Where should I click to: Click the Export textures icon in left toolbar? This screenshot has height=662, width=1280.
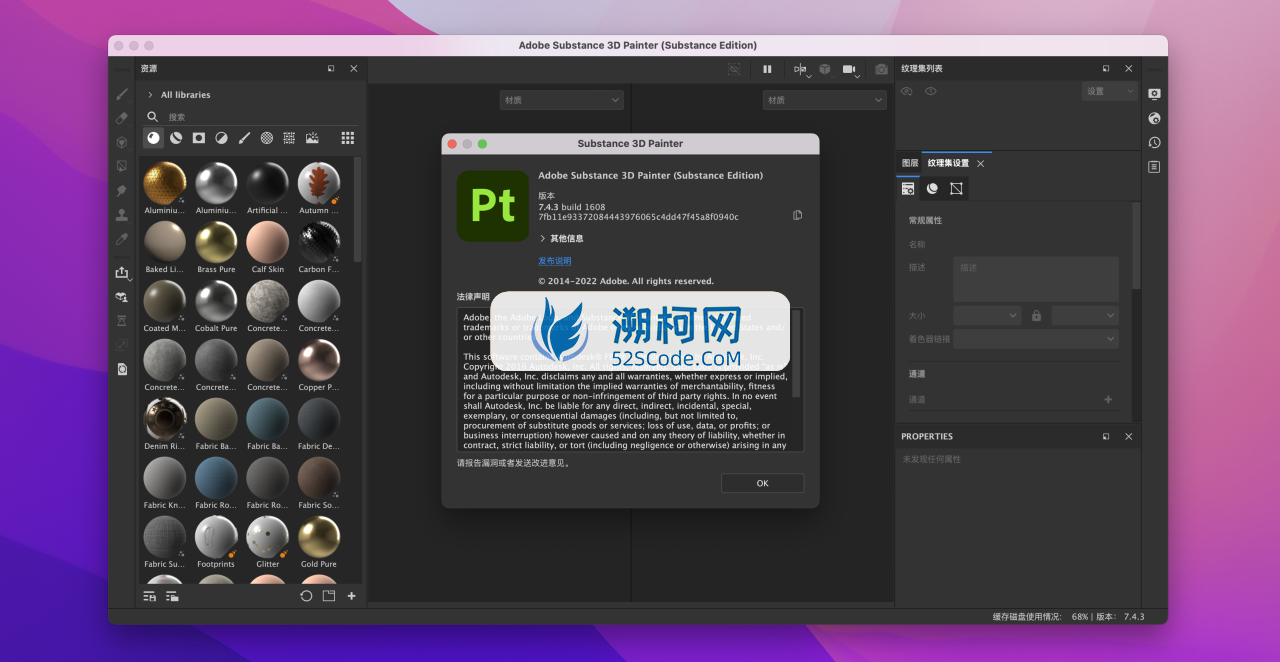122,272
